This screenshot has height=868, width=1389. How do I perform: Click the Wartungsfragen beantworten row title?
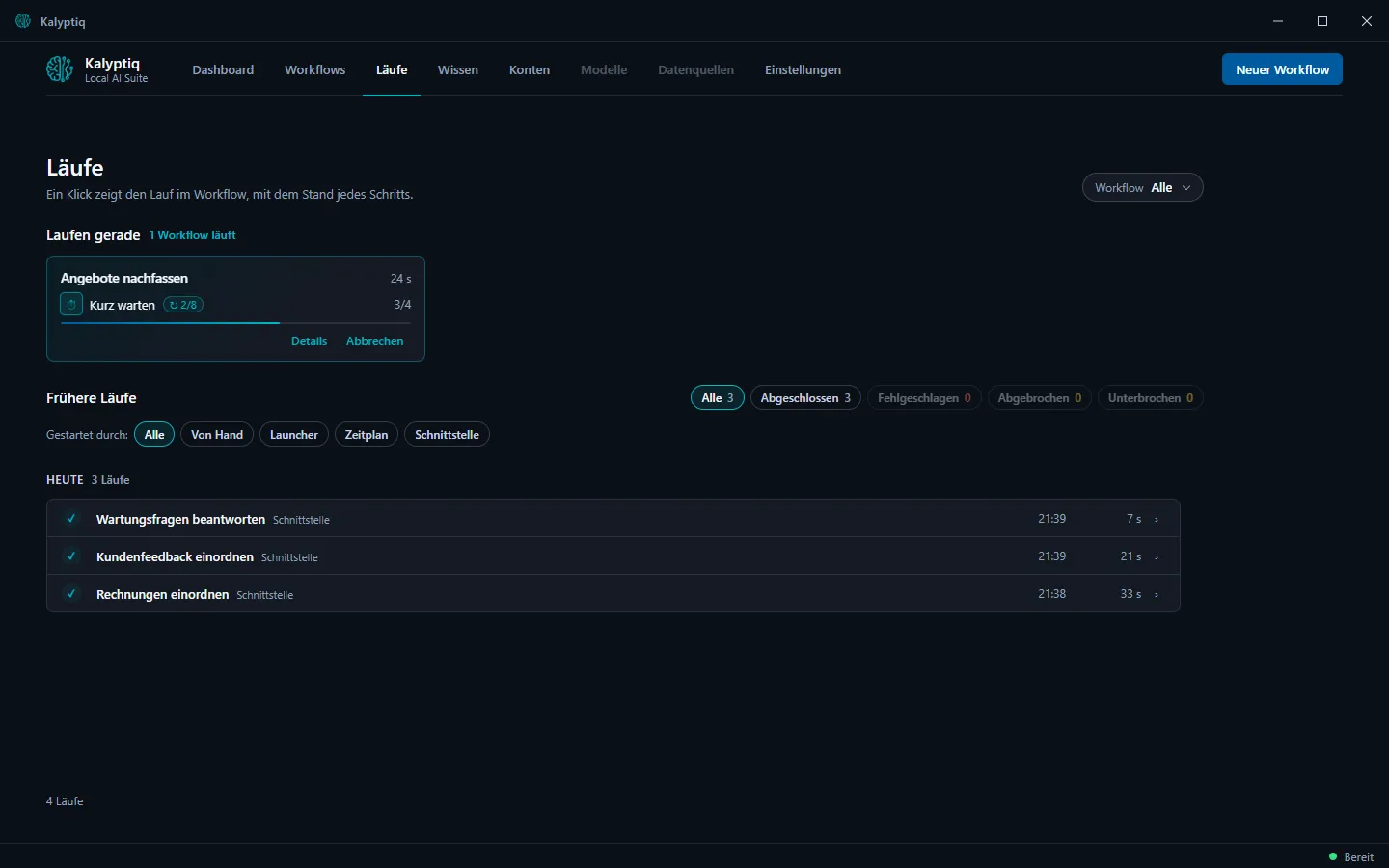tap(180, 519)
